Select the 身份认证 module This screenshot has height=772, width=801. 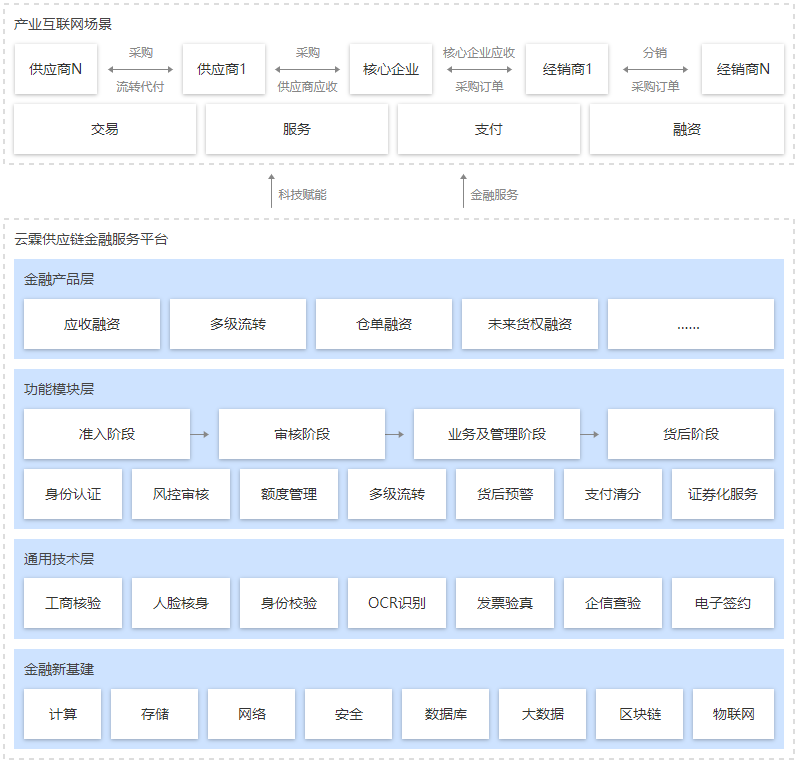[73, 494]
